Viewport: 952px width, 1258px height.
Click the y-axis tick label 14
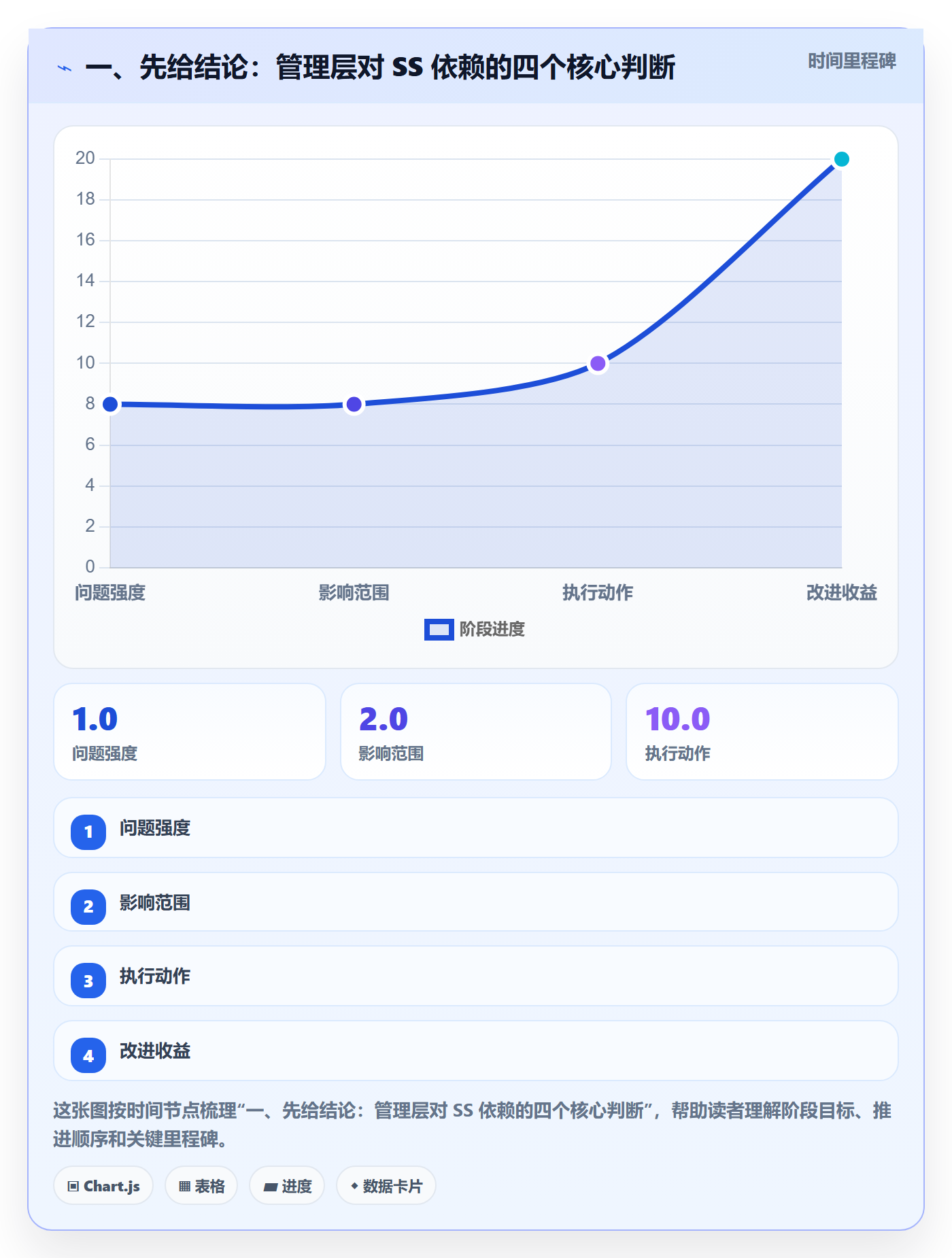pos(86,281)
